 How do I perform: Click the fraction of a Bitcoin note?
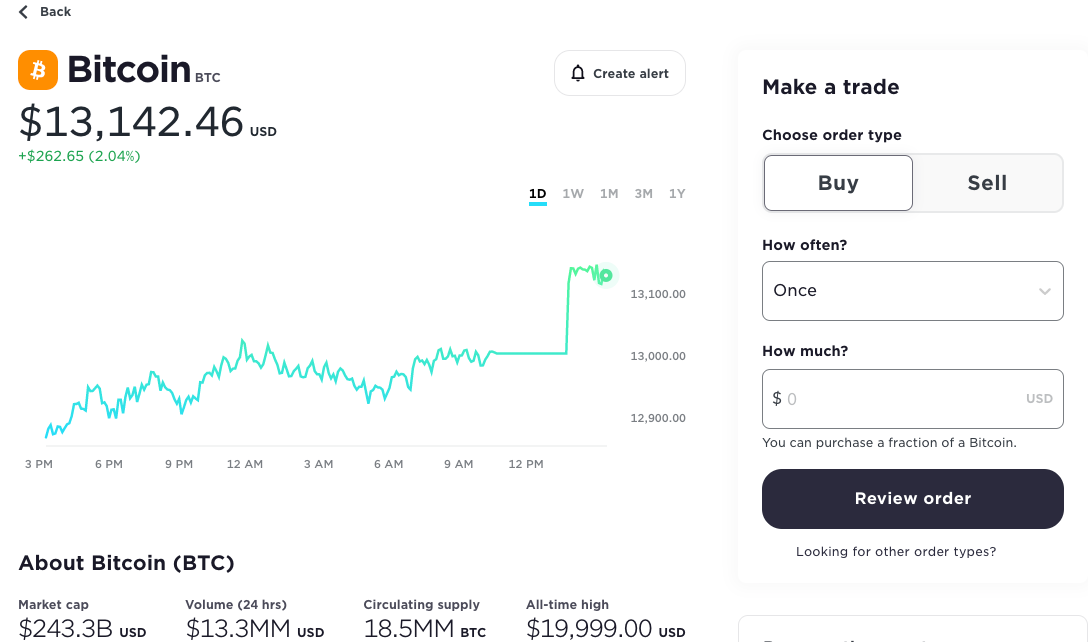(890, 443)
